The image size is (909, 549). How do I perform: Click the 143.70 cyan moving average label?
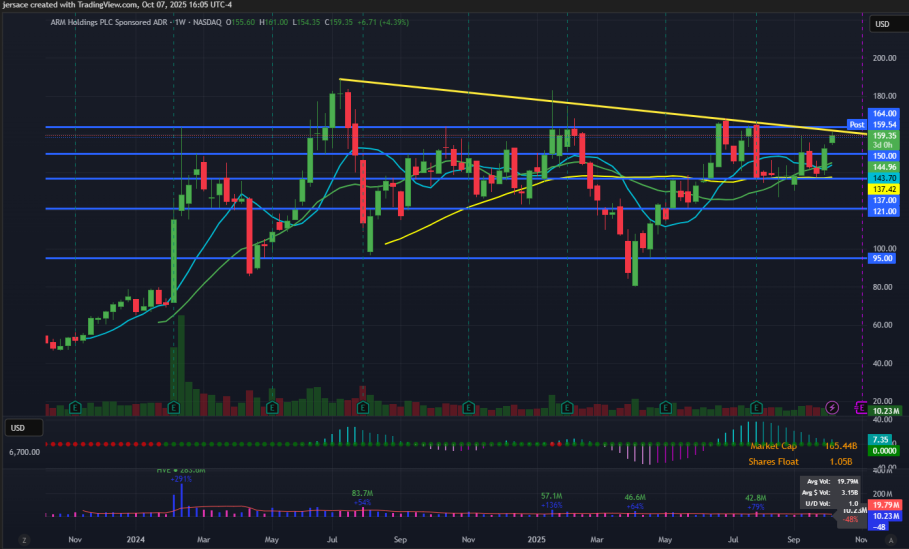click(884, 178)
